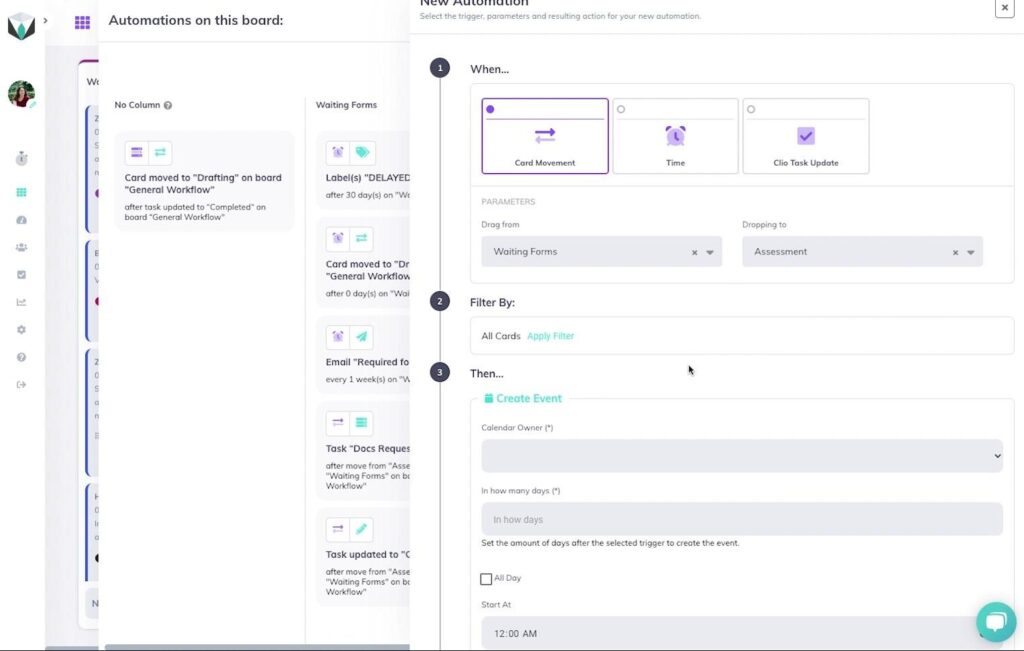
Task: Enable the All Day checkbox
Action: tap(486, 578)
